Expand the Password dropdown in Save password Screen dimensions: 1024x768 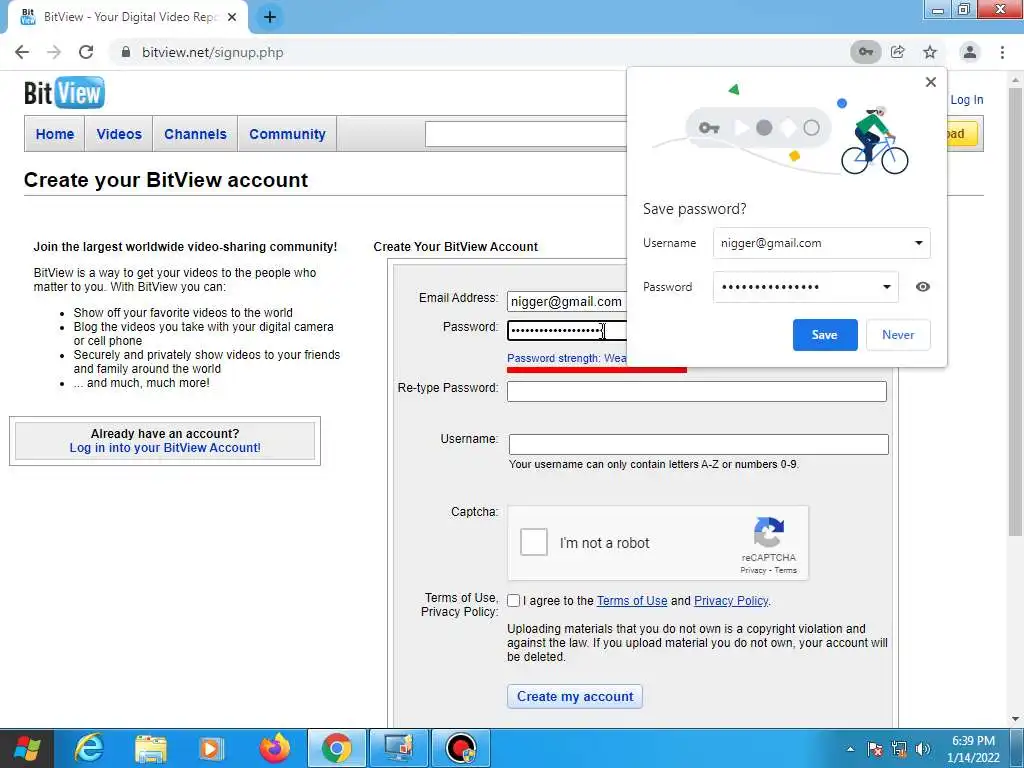(x=886, y=287)
